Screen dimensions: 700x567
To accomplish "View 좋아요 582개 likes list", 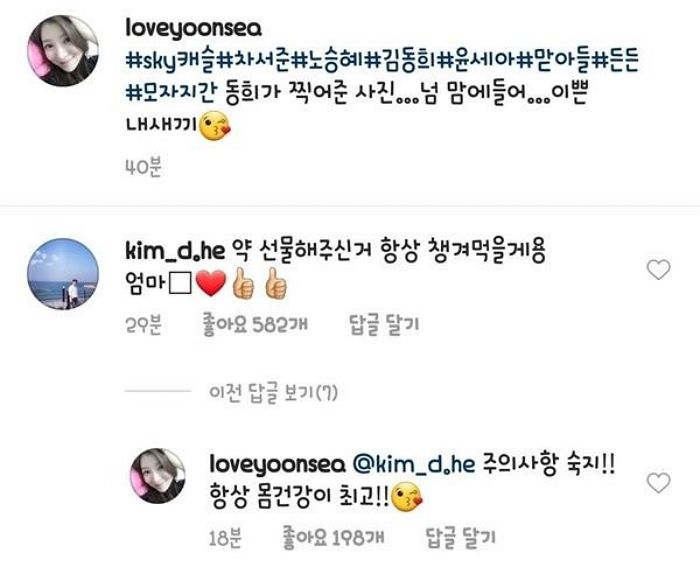I will [x=255, y=325].
